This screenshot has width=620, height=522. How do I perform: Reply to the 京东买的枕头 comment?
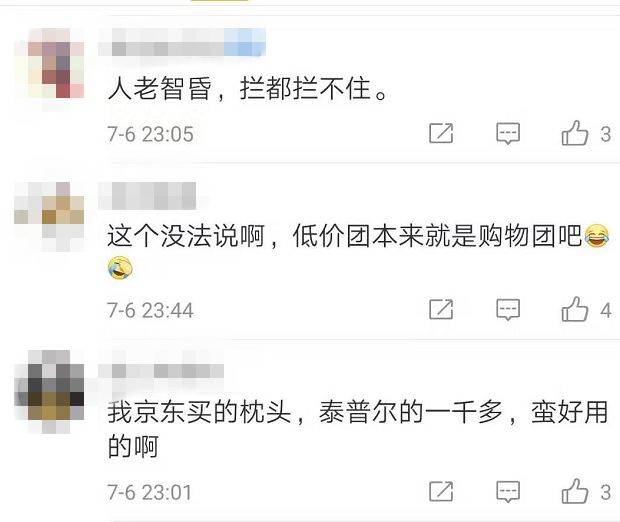point(508,492)
